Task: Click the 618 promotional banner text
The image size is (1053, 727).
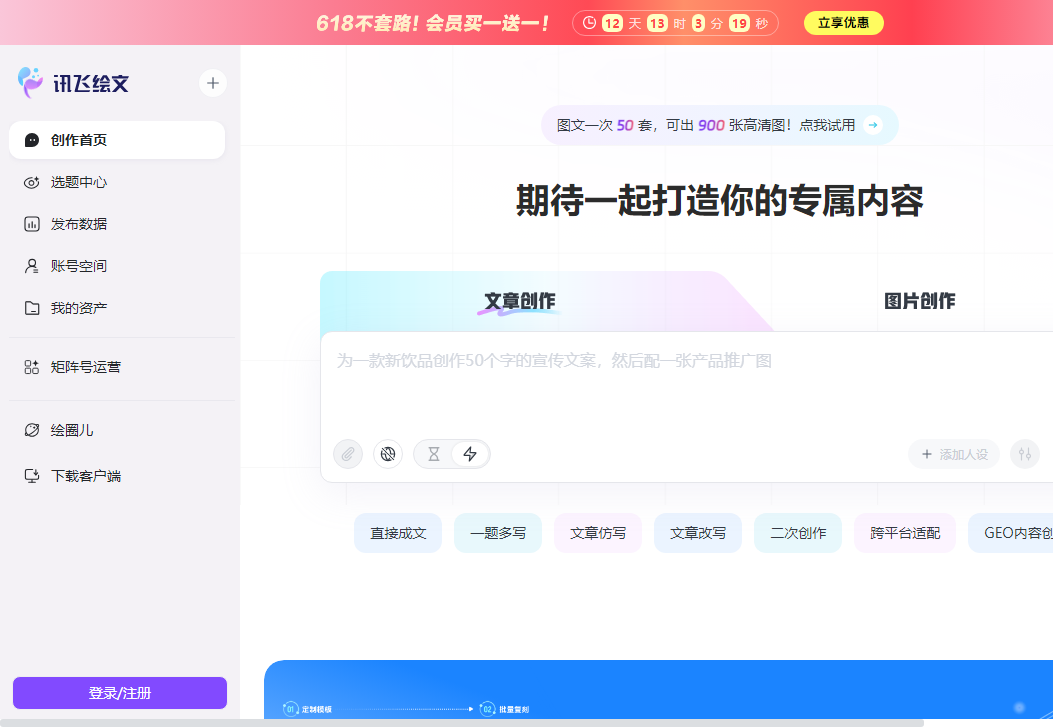Action: tap(432, 23)
